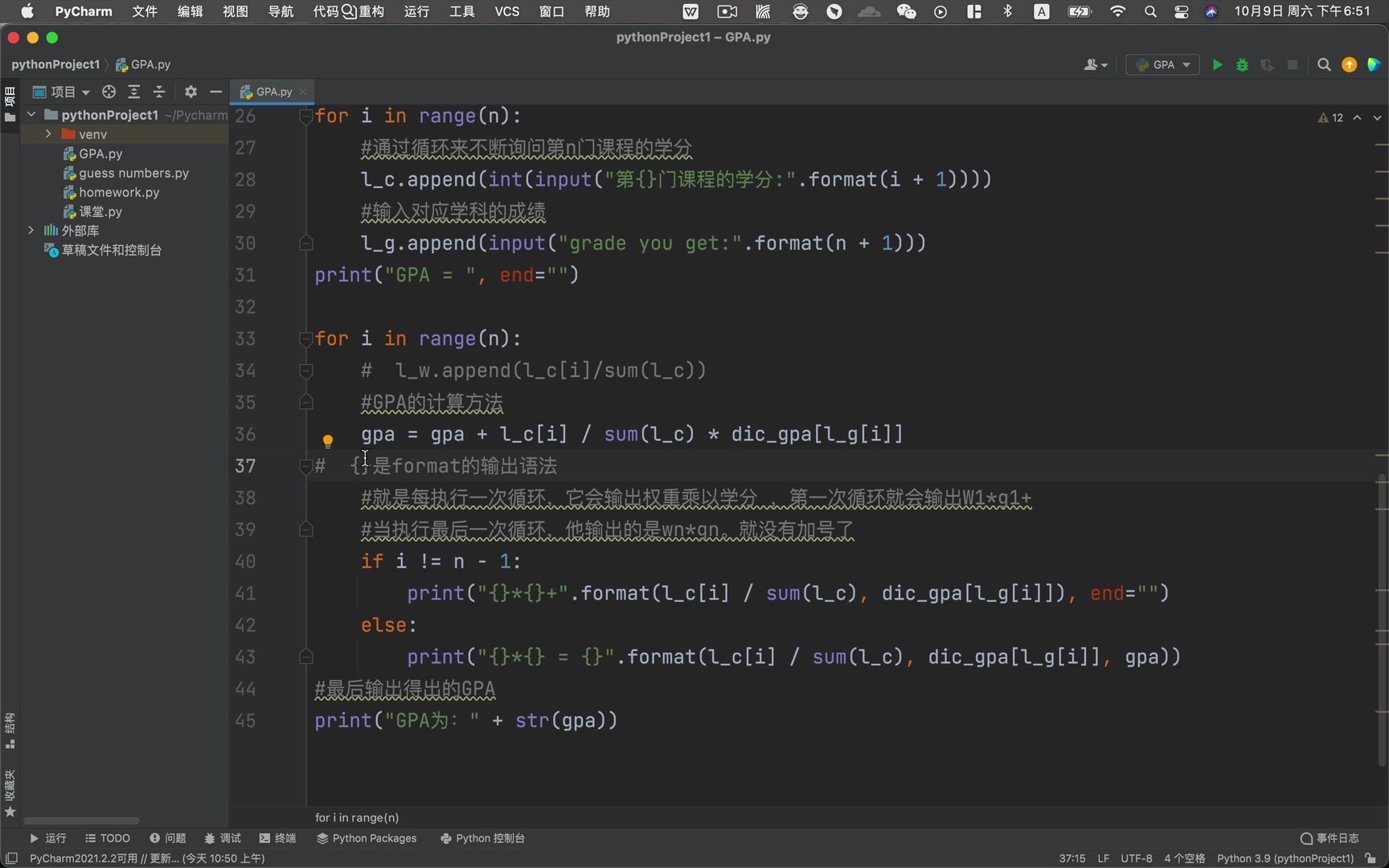
Task: Open Spotlight search in macOS menu bar
Action: click(1150, 11)
